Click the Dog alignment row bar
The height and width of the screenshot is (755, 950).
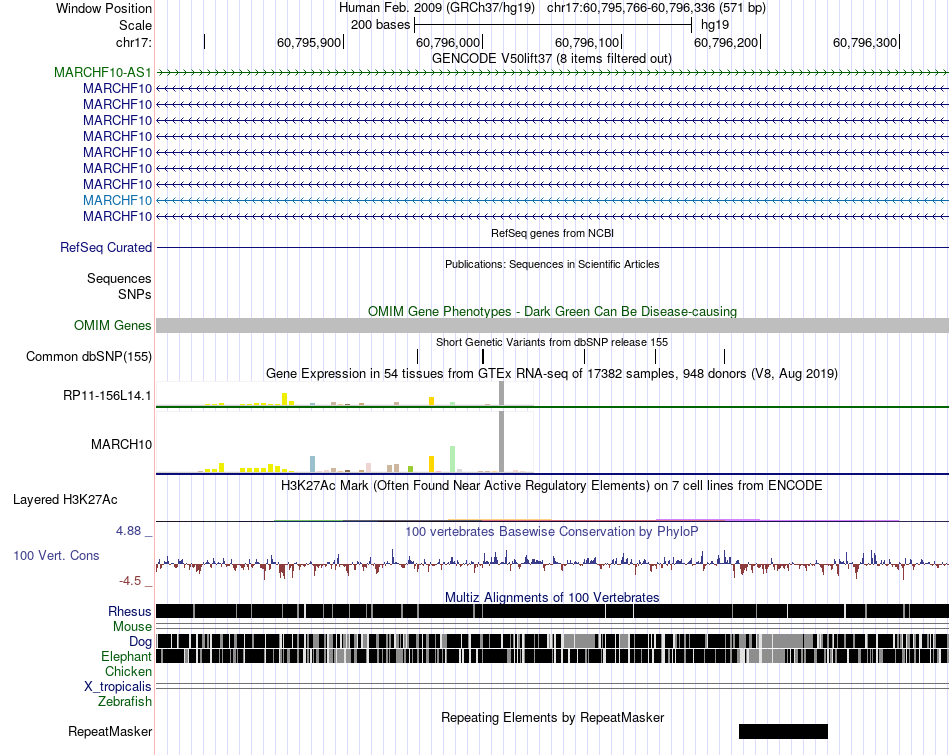pos(552,641)
